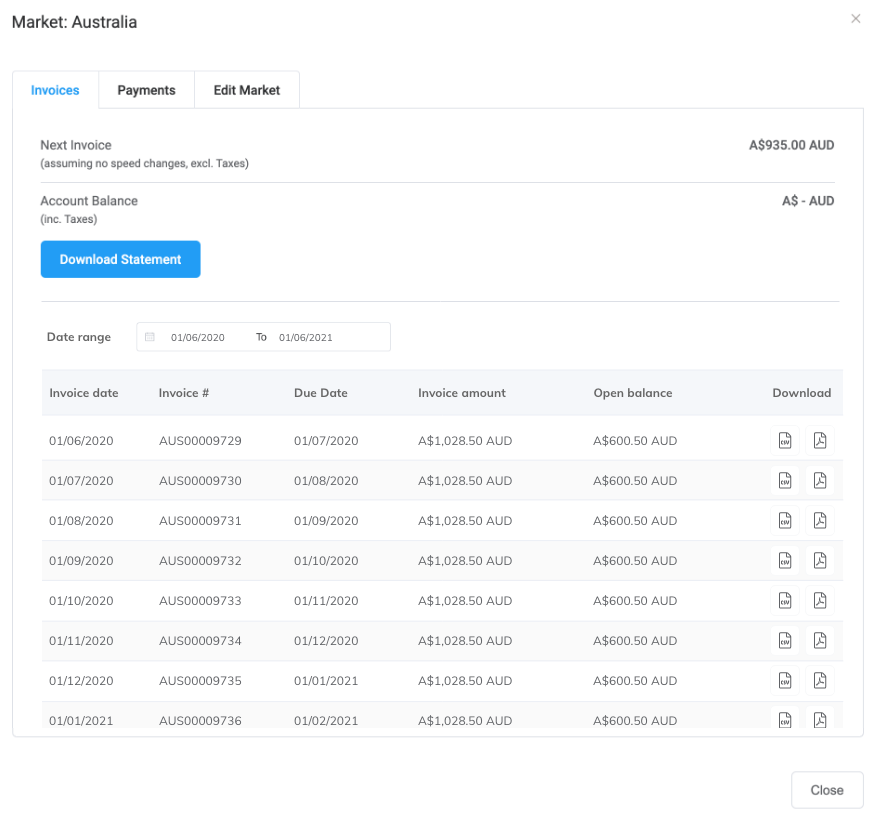Click invoice date 01/06/2020 in first row
This screenshot has height=815, width=874.
coord(81,440)
